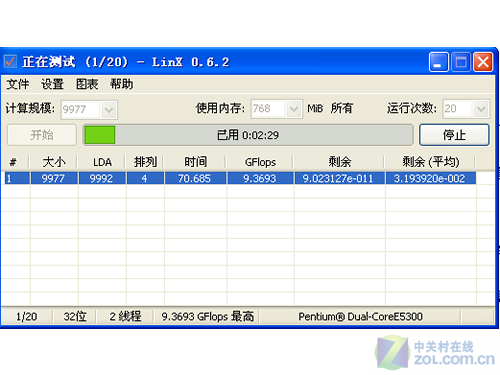Click the 排列 column header

click(x=145, y=162)
